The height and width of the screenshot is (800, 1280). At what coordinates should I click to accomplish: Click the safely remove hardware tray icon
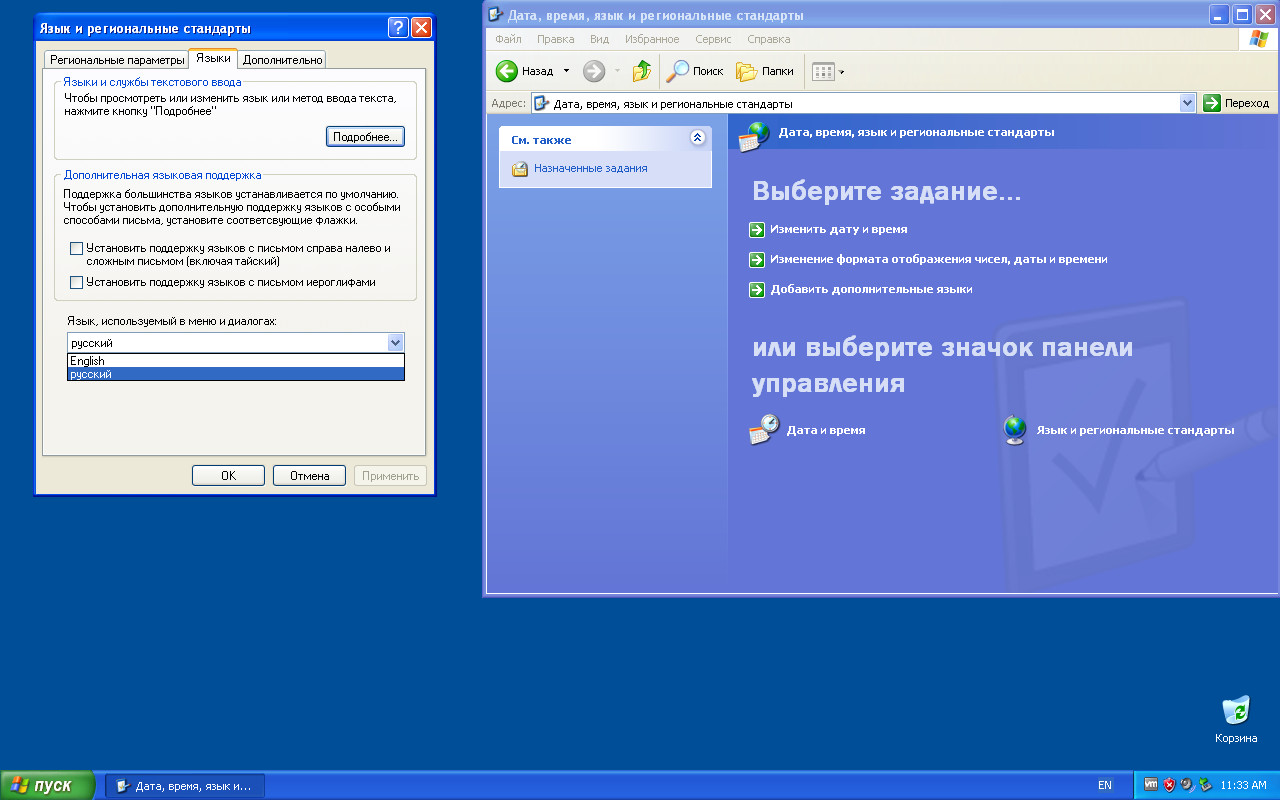pos(1205,785)
